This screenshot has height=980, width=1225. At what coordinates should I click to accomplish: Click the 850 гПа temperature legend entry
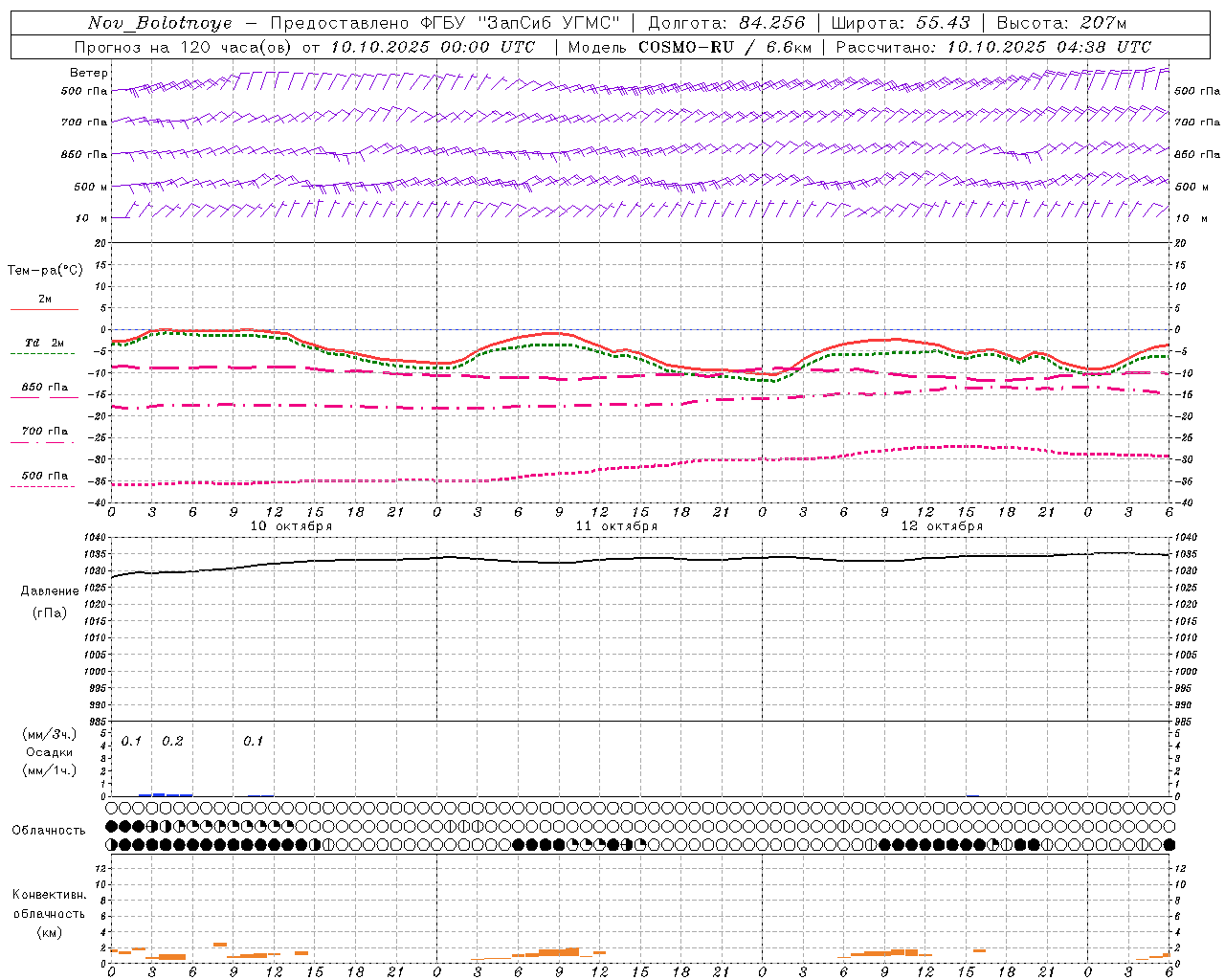pos(45,388)
